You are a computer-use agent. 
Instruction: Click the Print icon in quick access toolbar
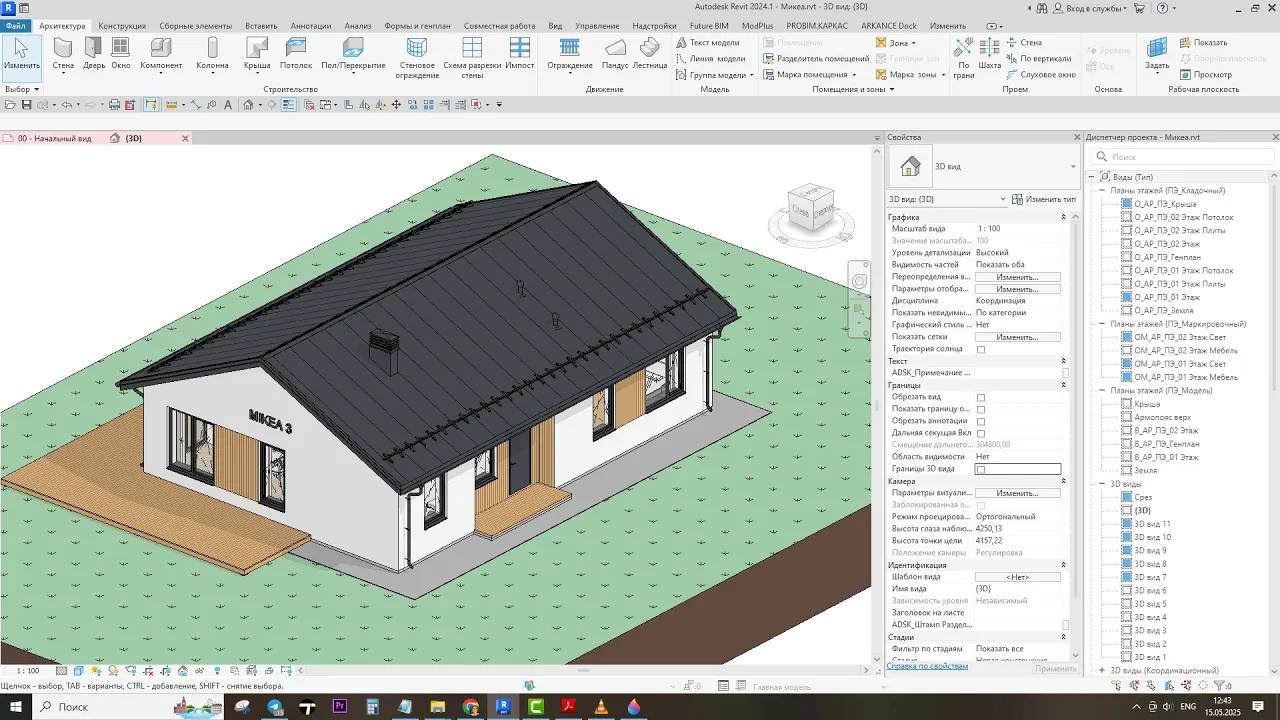[114, 105]
